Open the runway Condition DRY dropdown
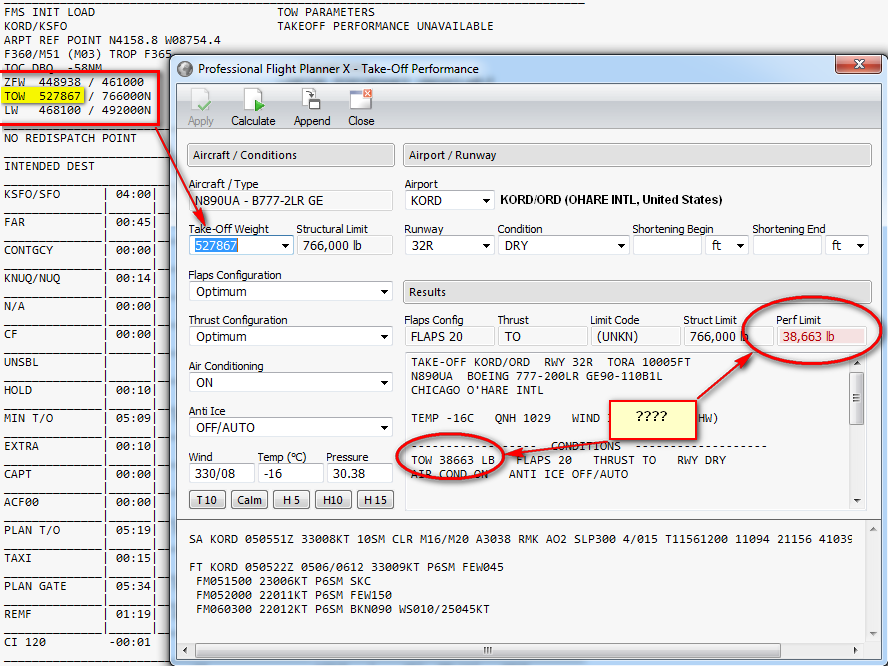Image resolution: width=888 pixels, height=666 pixels. tap(621, 246)
